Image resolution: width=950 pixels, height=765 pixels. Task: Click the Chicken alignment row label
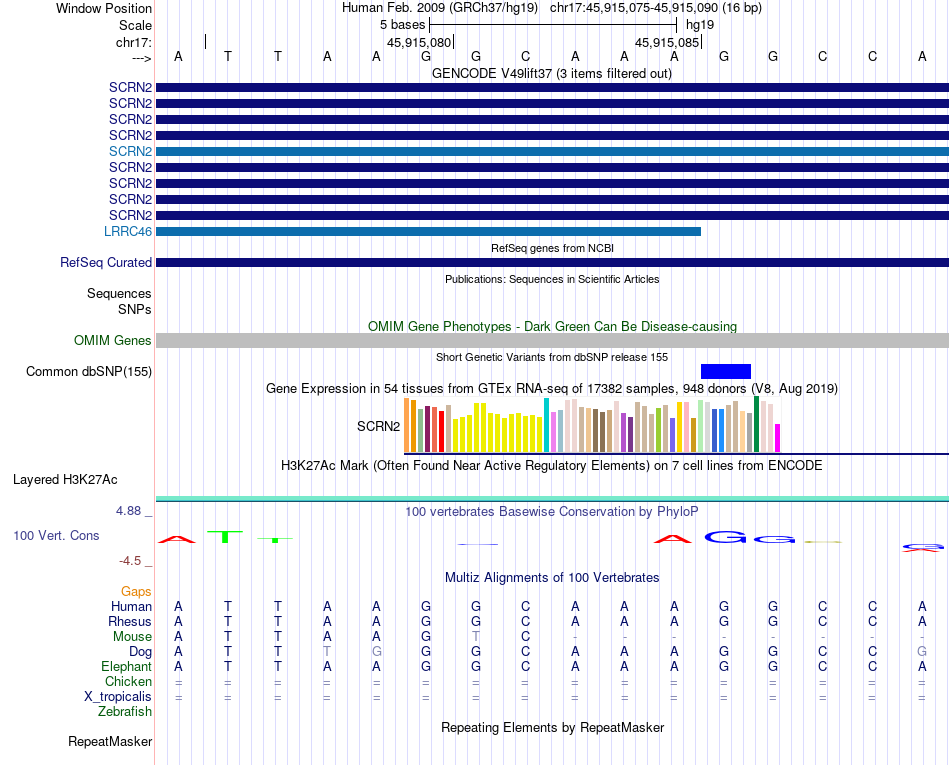128,681
